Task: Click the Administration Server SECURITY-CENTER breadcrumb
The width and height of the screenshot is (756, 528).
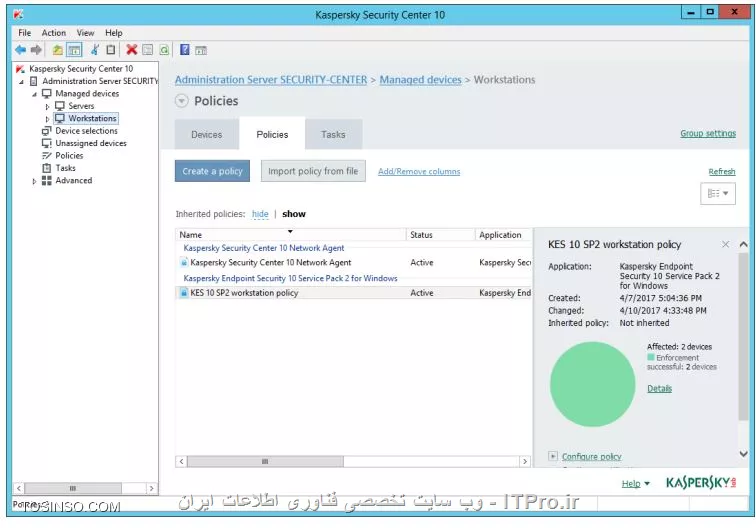Action: pyautogui.click(x=271, y=80)
